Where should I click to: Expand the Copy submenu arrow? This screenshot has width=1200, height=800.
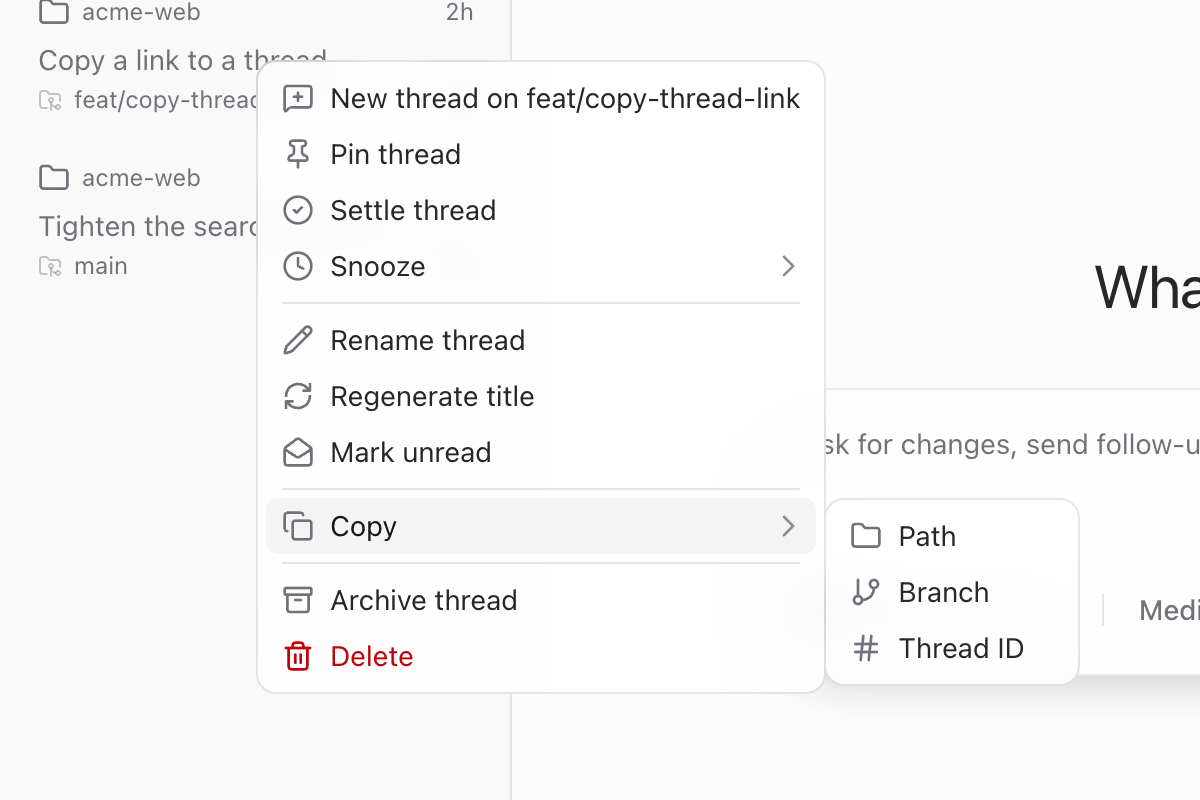pyautogui.click(x=788, y=526)
